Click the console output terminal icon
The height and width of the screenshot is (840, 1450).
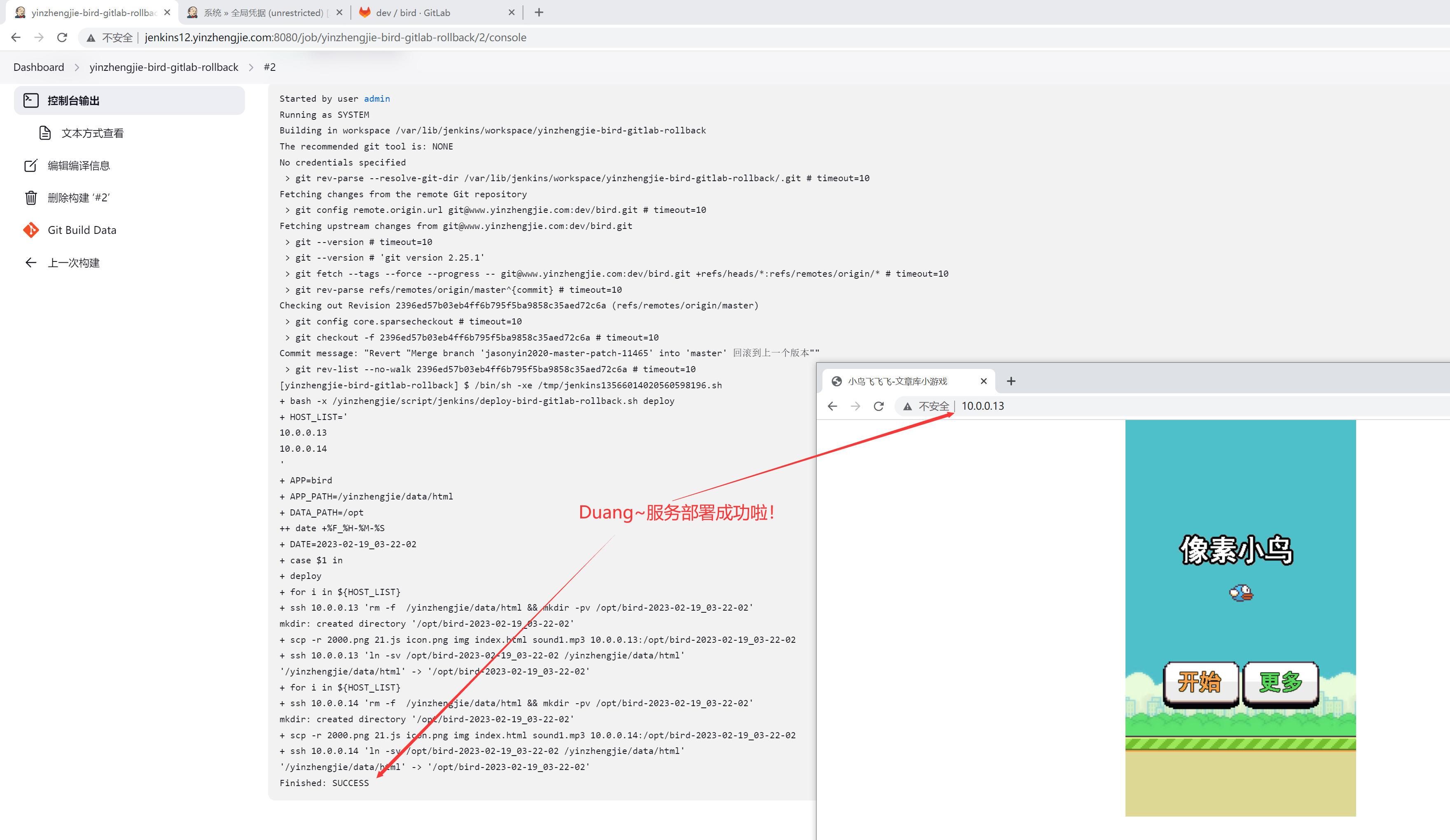[x=30, y=101]
